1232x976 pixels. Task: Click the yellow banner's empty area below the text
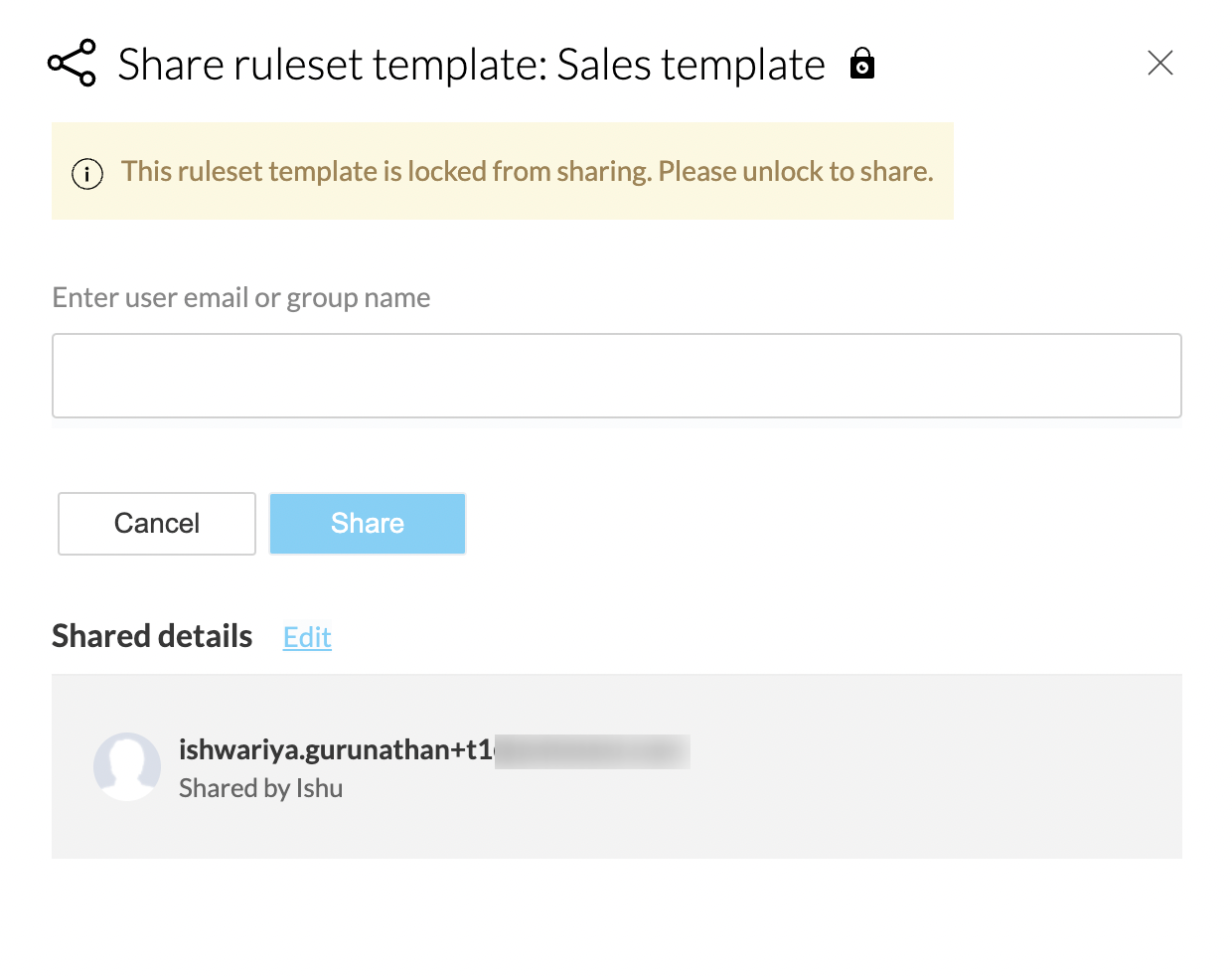point(497,205)
